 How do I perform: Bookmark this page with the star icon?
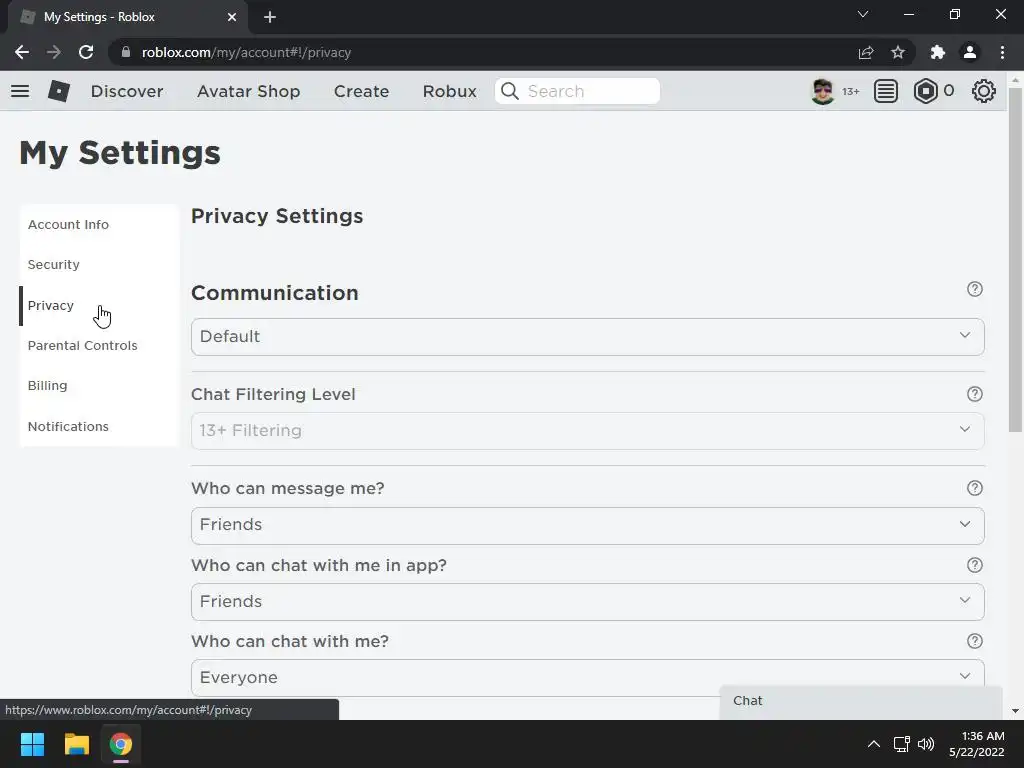point(898,52)
